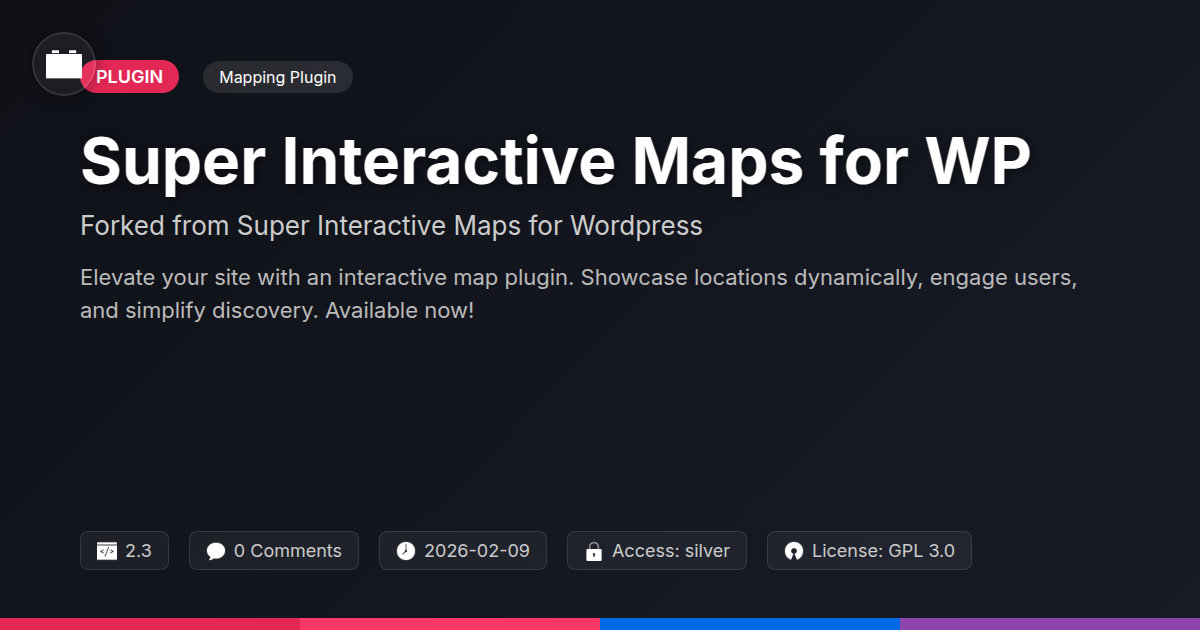This screenshot has height=630, width=1200.
Task: Click the code version icon next to 2.3
Action: (x=107, y=551)
